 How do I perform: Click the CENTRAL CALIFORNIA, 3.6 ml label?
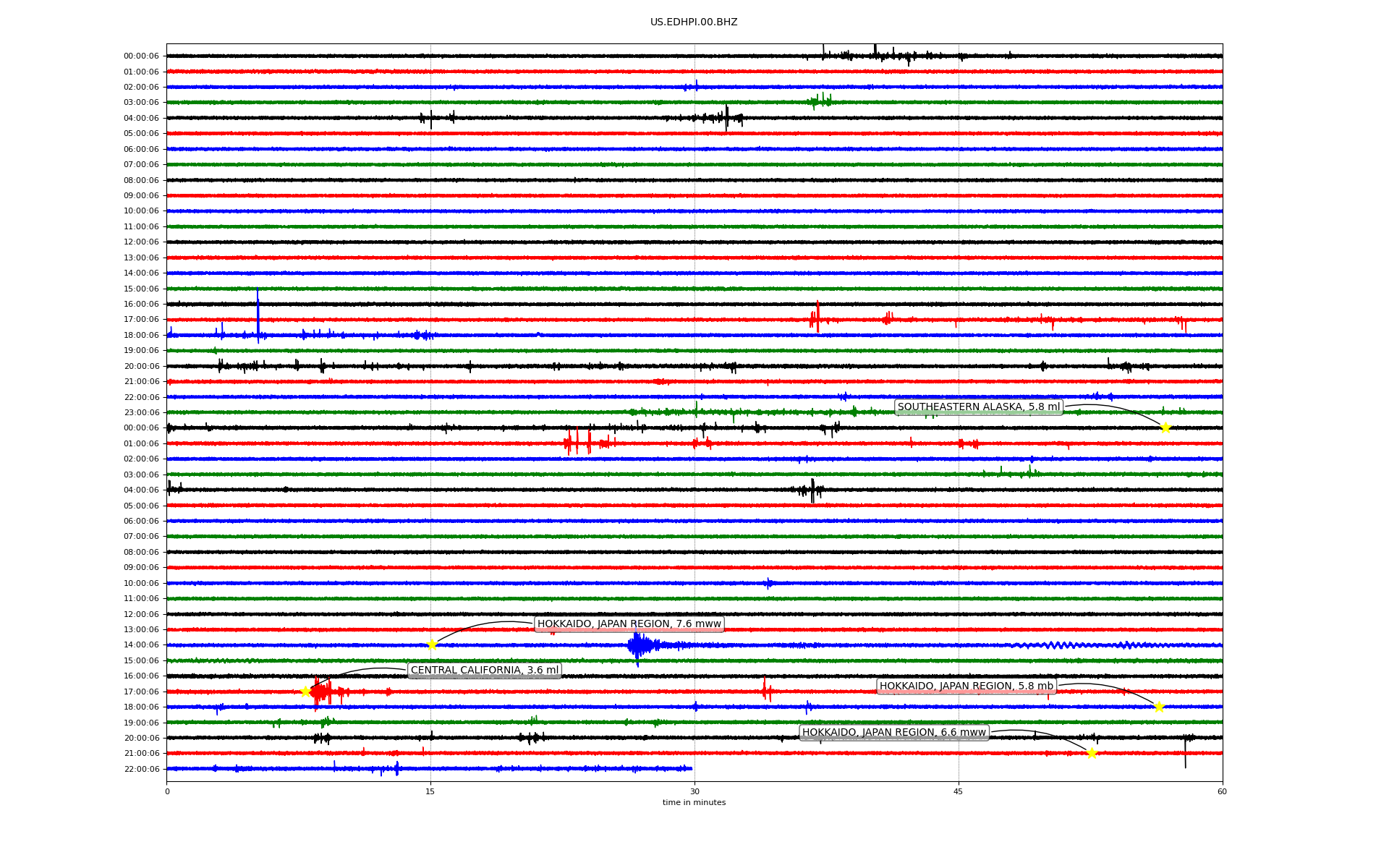[485, 671]
